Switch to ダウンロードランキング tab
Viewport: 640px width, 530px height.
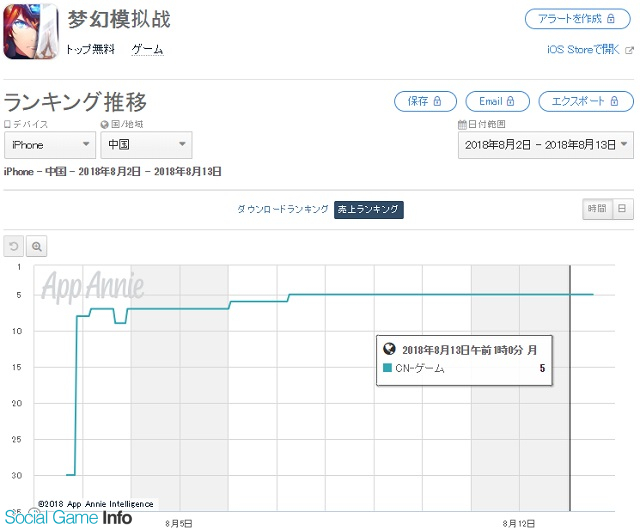[x=283, y=209]
